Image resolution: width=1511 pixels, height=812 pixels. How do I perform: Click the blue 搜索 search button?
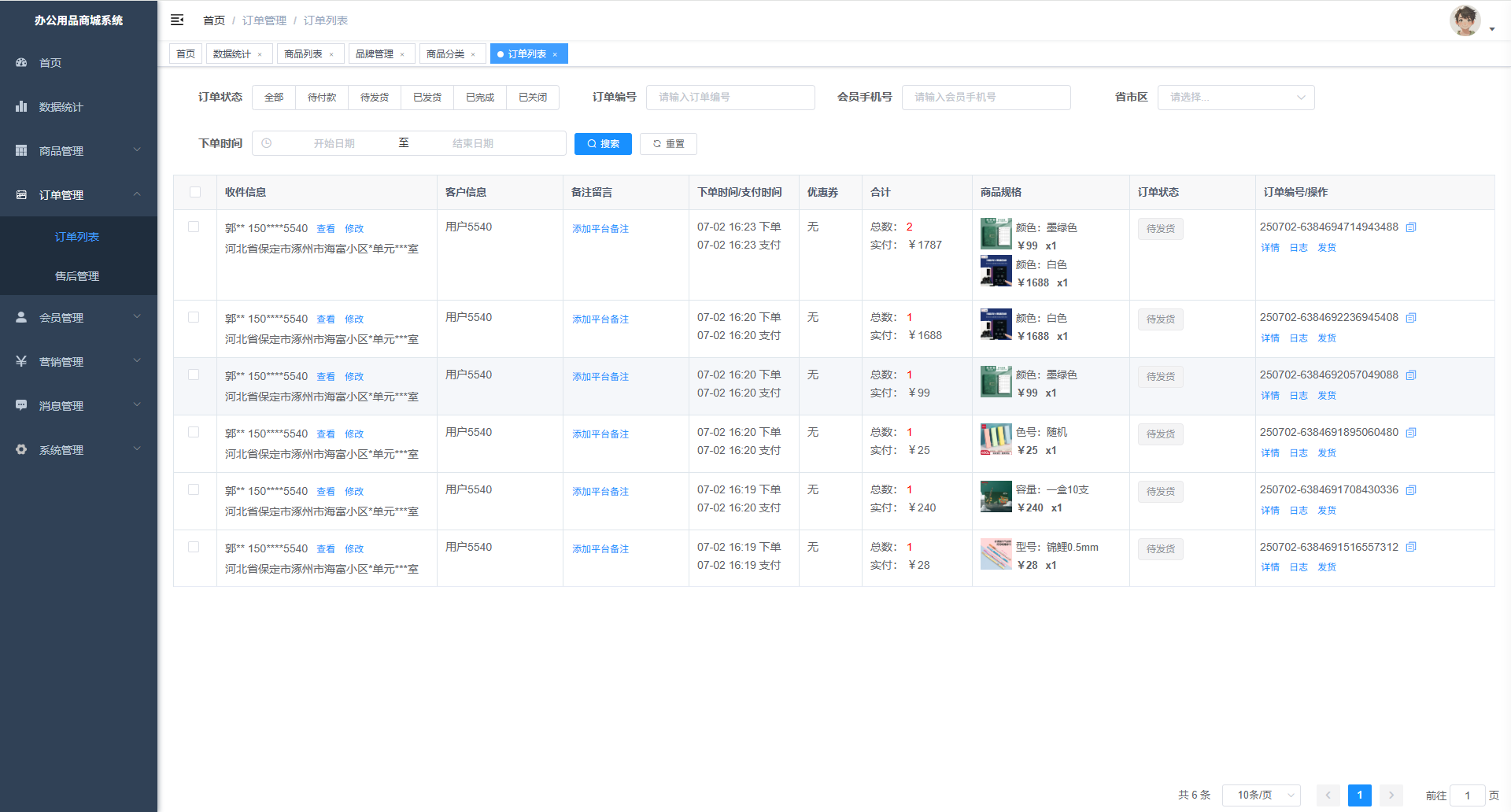(603, 144)
